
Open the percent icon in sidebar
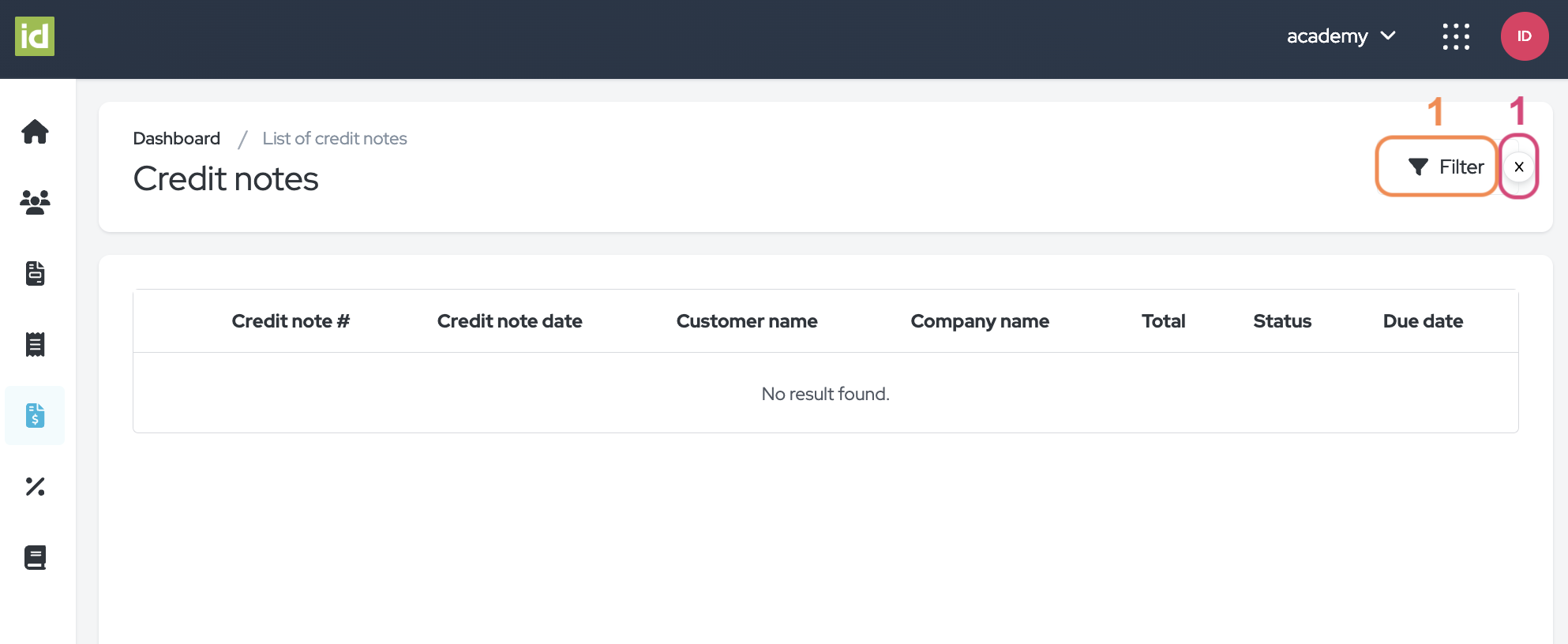(x=35, y=486)
